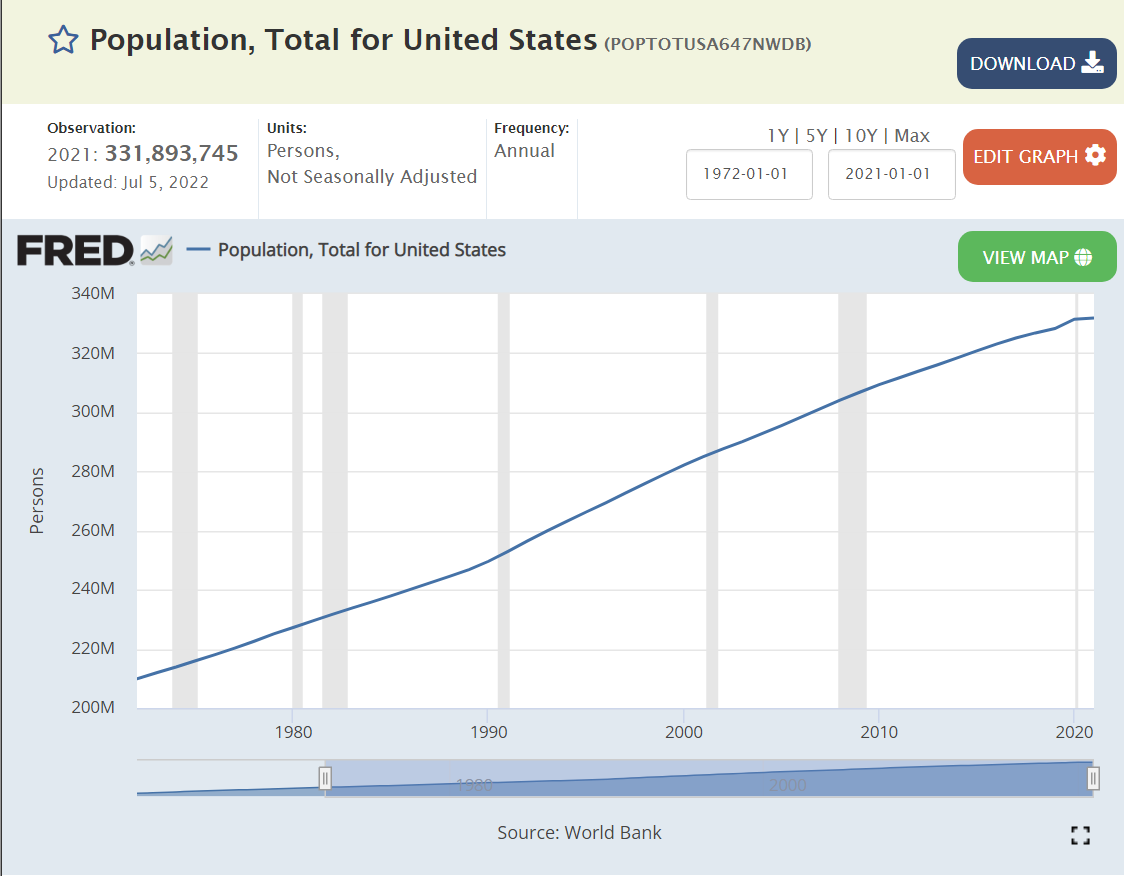Click the left range slider handle
The height and width of the screenshot is (876, 1124).
(325, 778)
